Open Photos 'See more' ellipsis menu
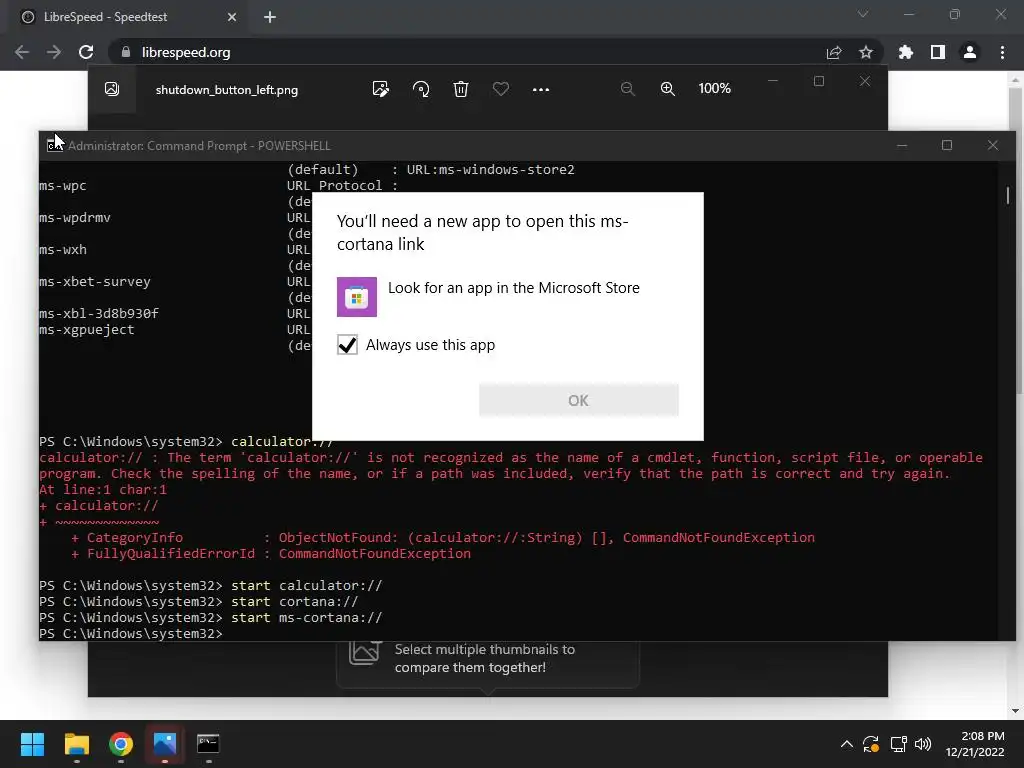The height and width of the screenshot is (768, 1024). coord(541,89)
